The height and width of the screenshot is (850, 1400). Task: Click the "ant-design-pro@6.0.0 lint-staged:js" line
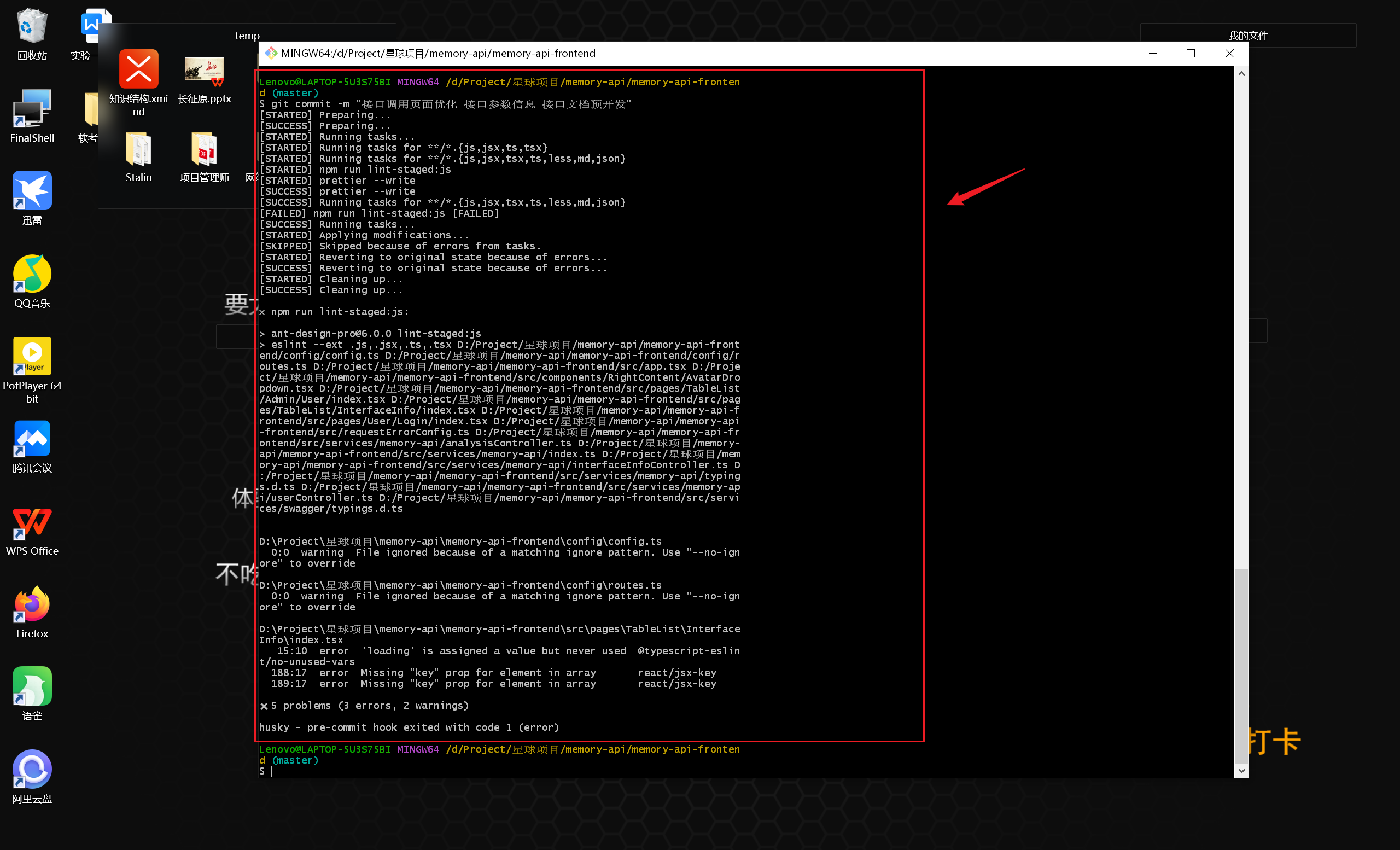[370, 334]
